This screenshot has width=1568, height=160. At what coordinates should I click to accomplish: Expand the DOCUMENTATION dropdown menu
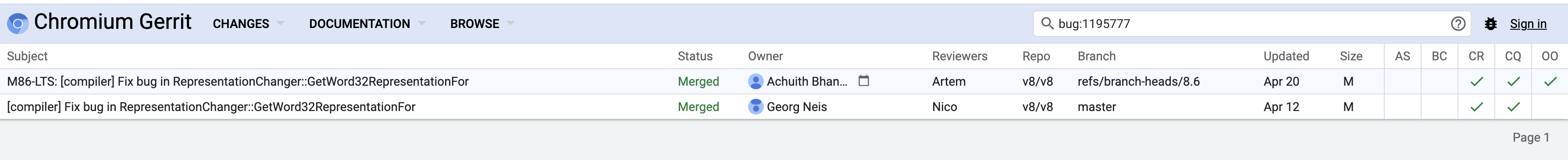367,24
